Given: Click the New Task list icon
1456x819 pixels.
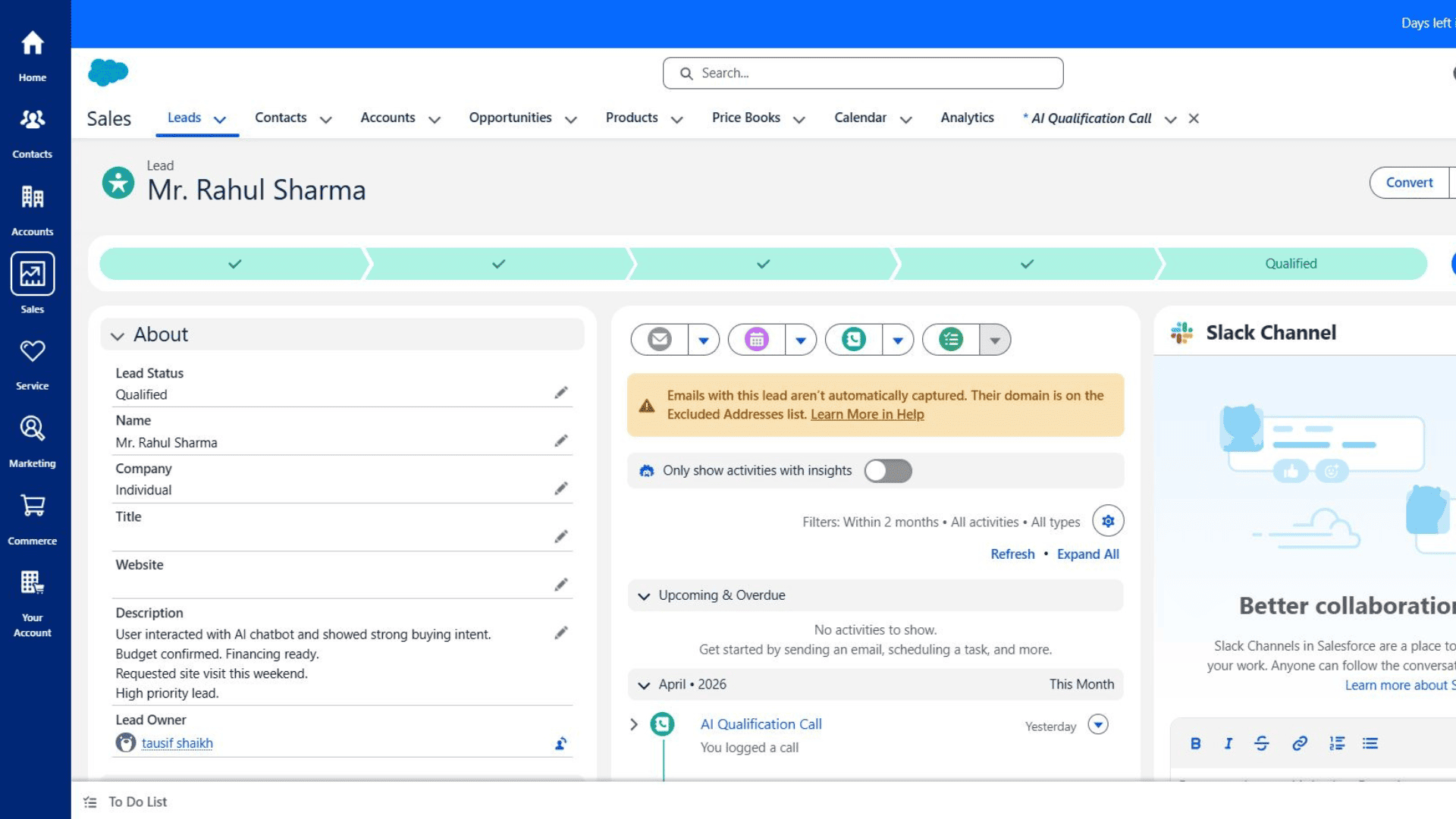Looking at the screenshot, I should tap(951, 340).
